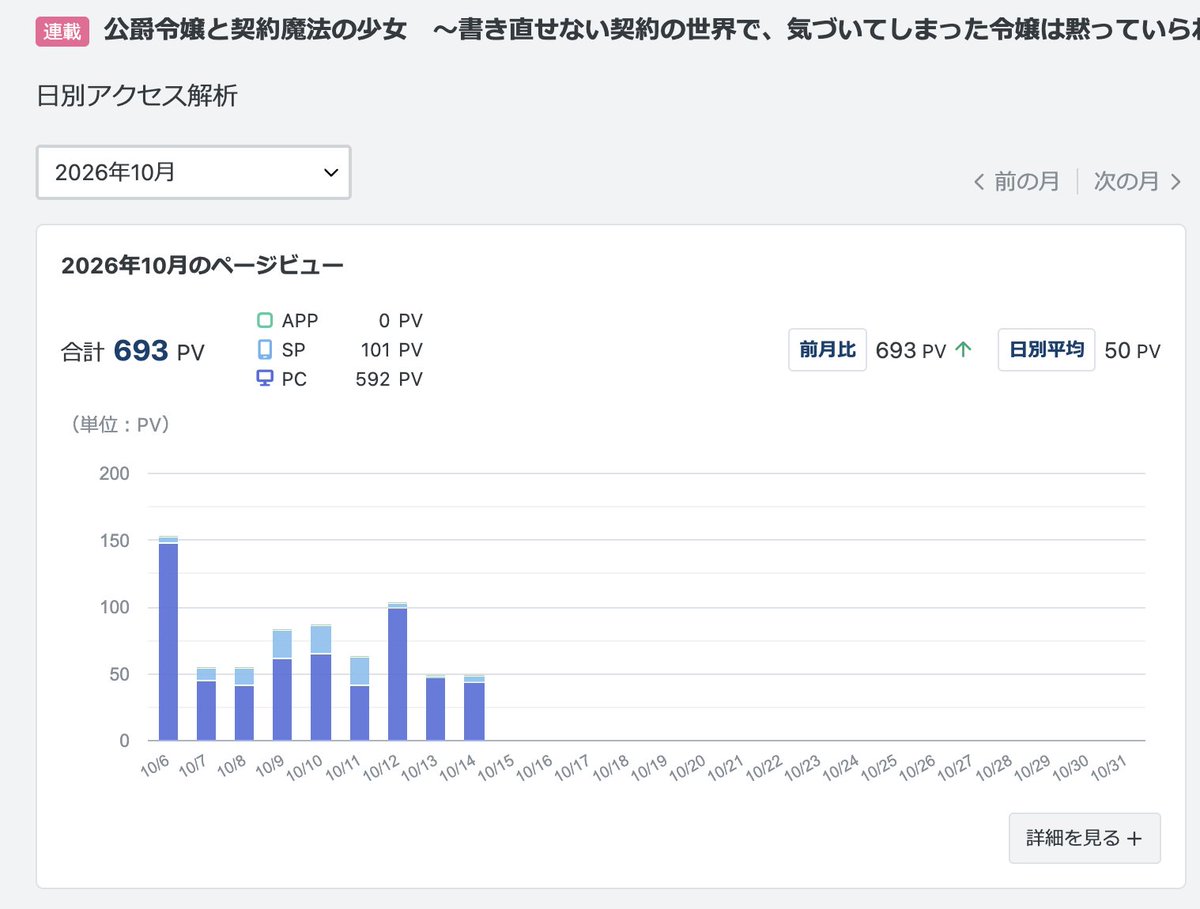
Task: Click the 10/13 bar in the chart
Action: coord(435,708)
